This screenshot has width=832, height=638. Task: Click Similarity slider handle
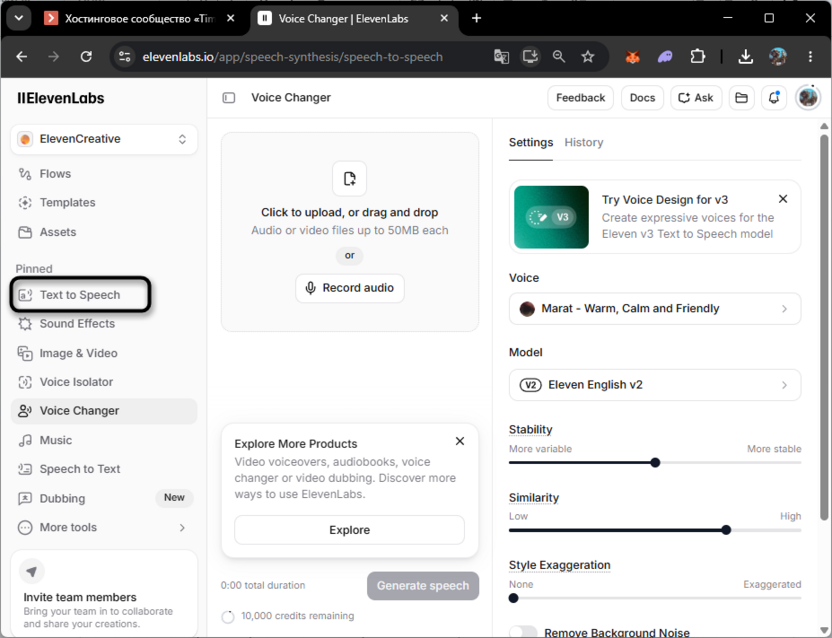pos(726,530)
